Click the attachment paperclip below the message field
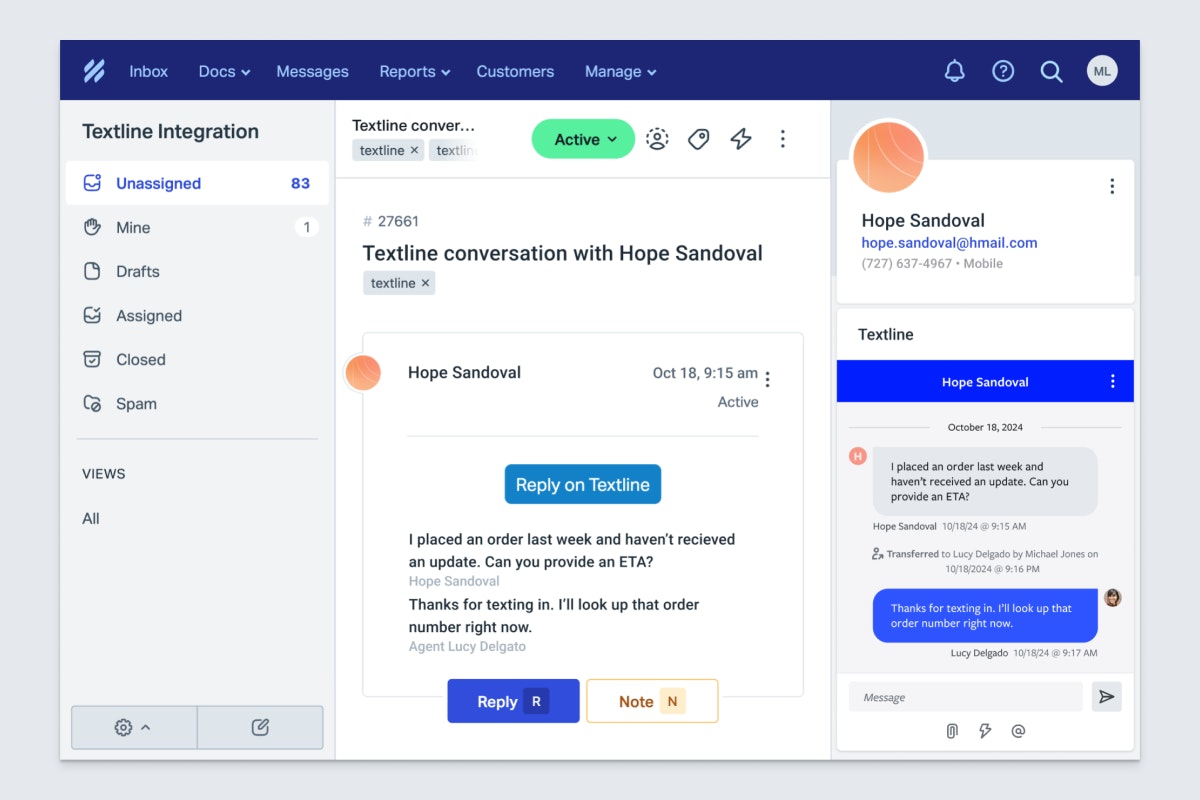The height and width of the screenshot is (800, 1200). pyautogui.click(x=951, y=731)
